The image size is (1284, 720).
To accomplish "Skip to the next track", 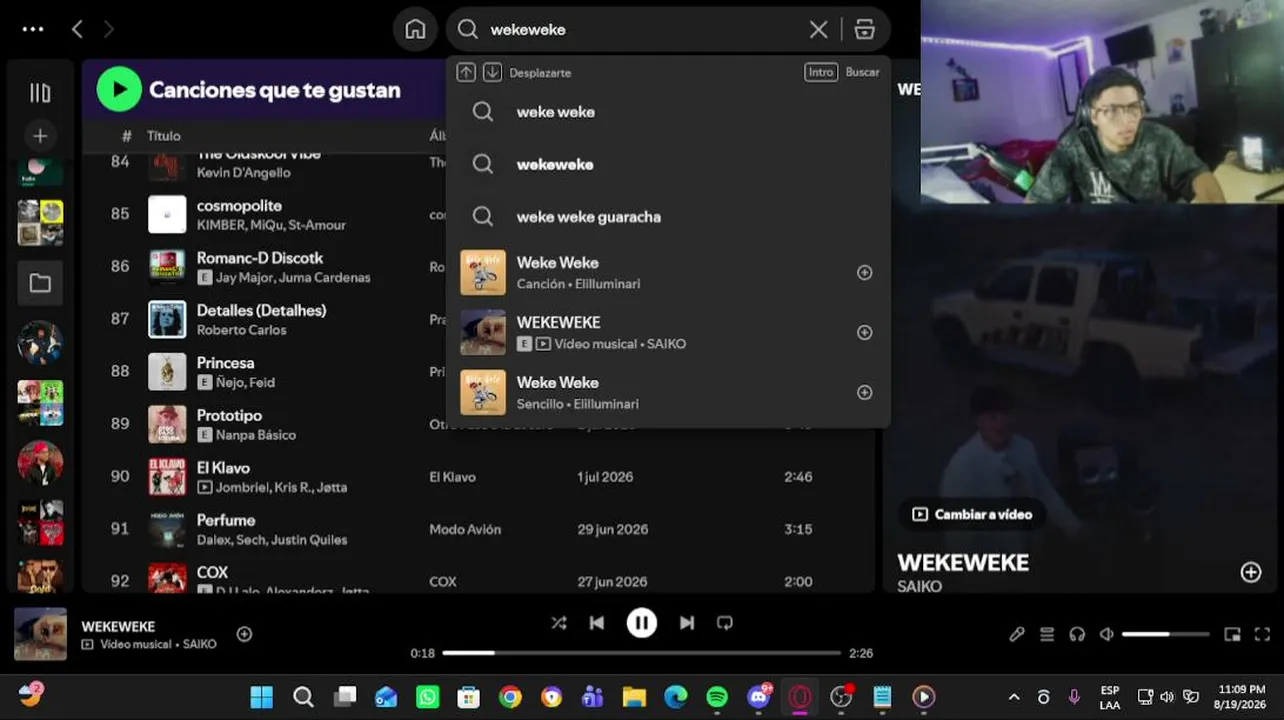I will point(687,623).
